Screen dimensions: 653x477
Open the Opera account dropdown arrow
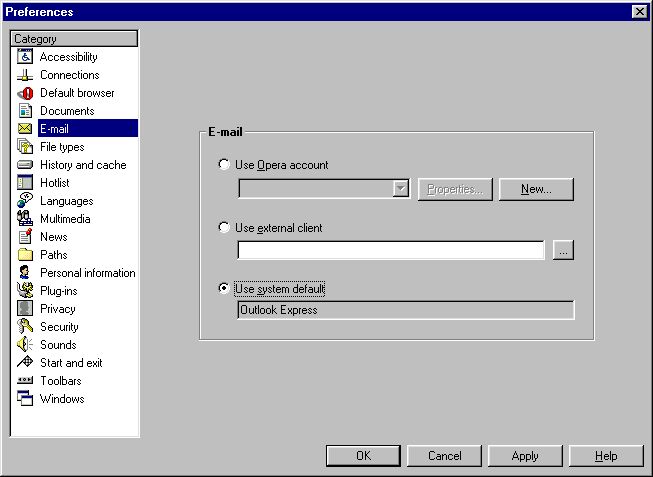pyautogui.click(x=401, y=189)
